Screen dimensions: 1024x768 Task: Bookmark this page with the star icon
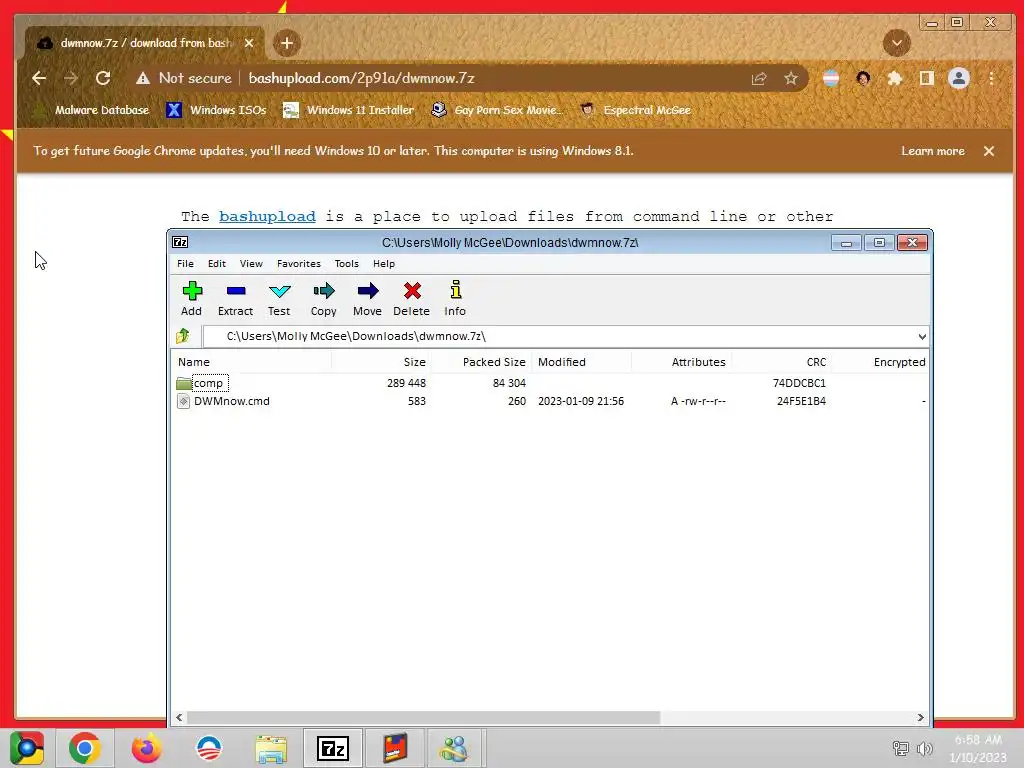tap(791, 78)
